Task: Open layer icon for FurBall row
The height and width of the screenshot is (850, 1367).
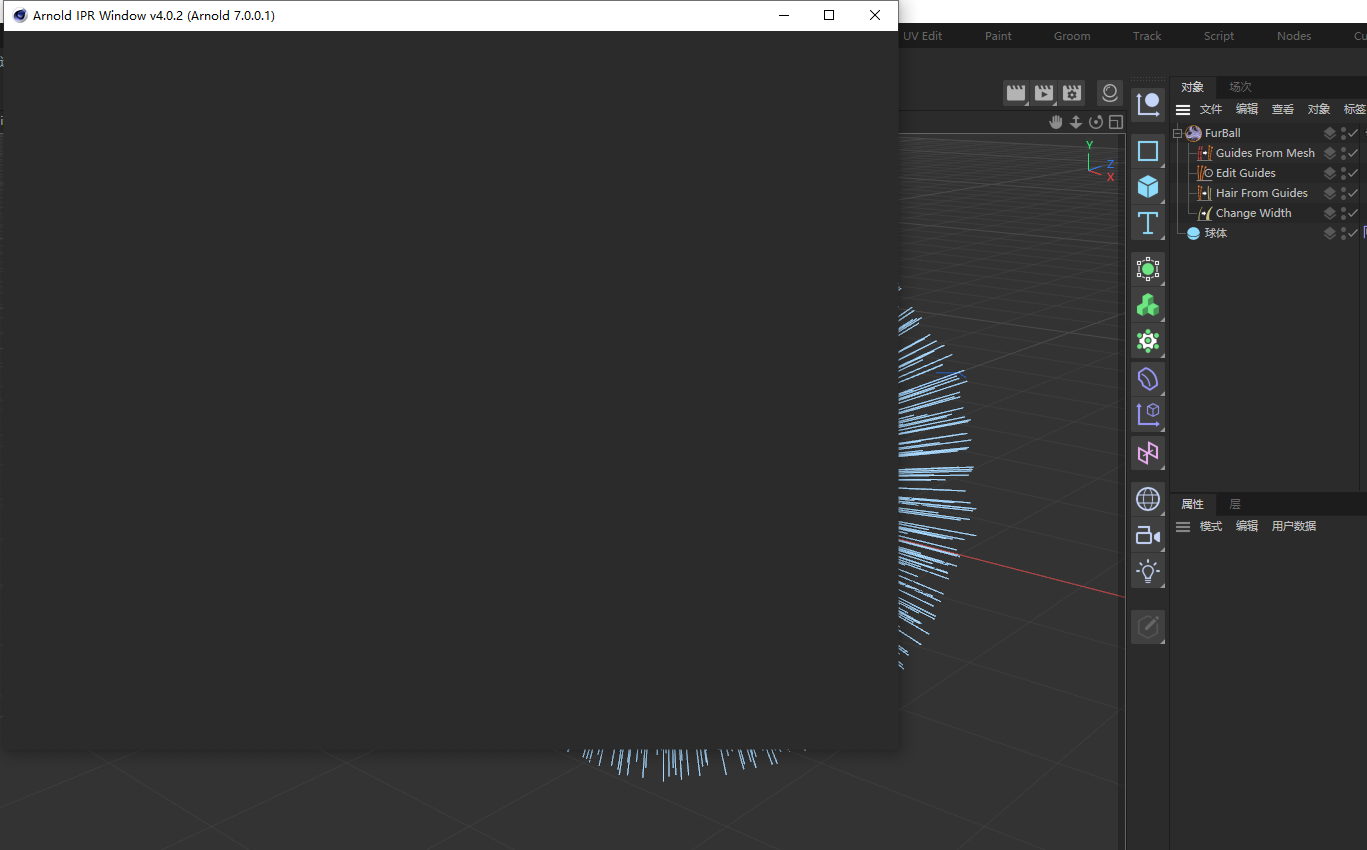Action: tap(1330, 133)
